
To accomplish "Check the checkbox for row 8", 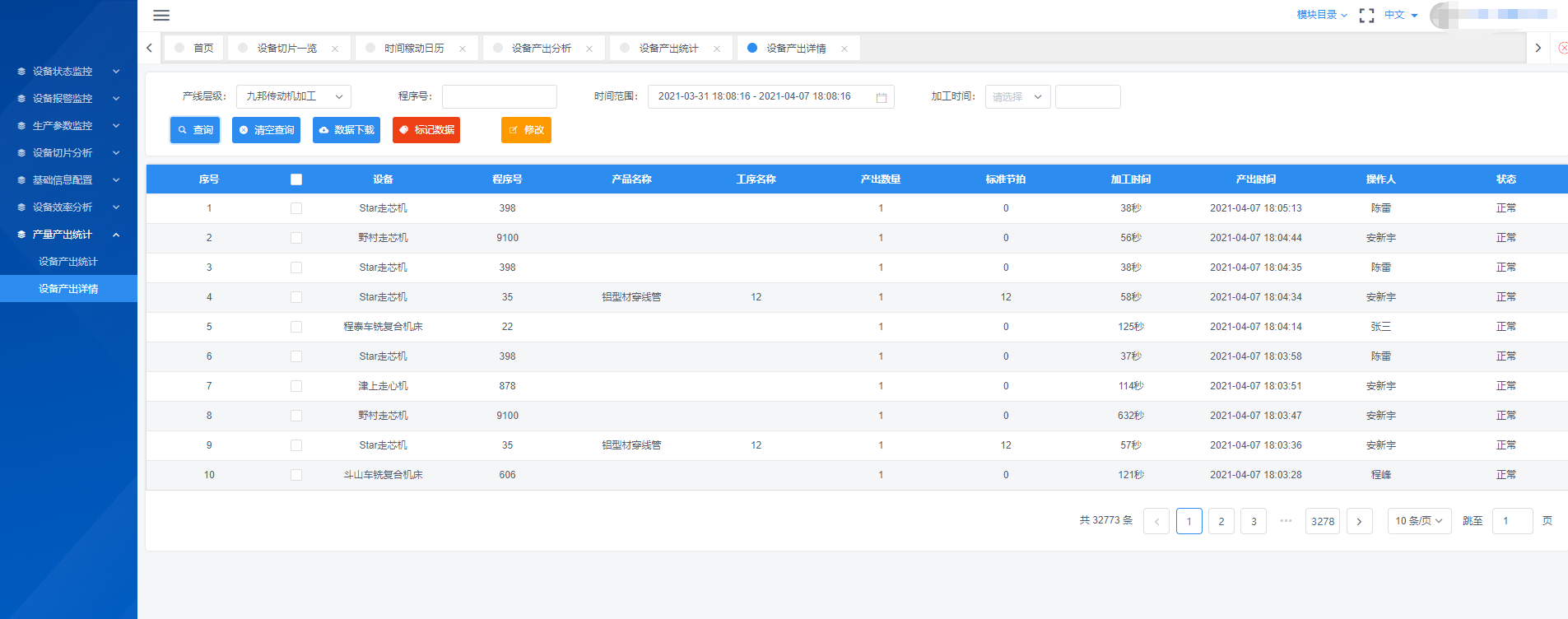I will 296,416.
